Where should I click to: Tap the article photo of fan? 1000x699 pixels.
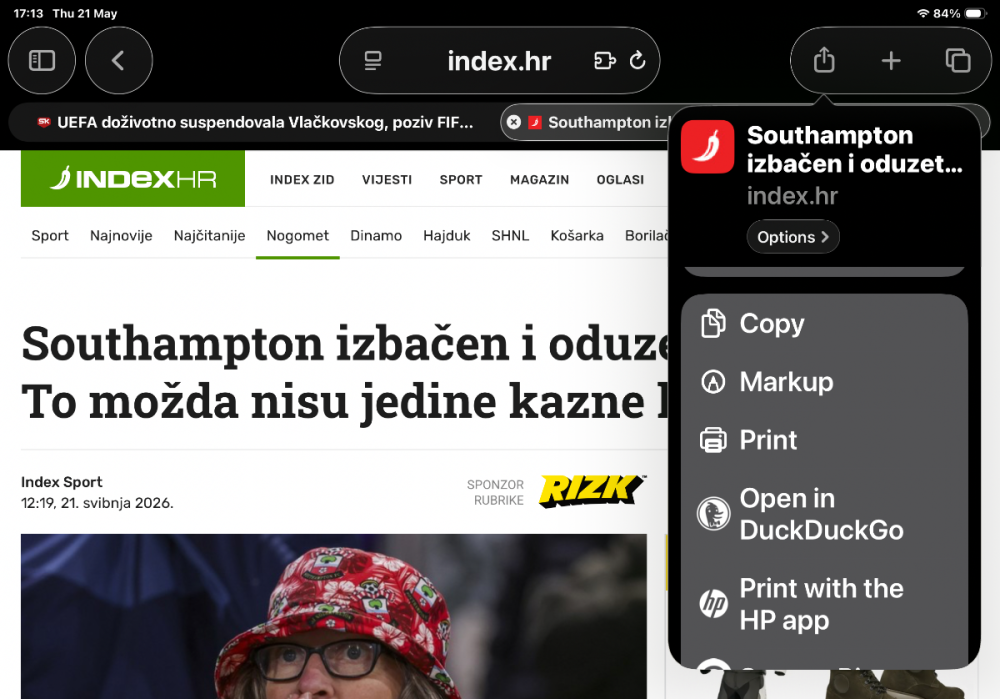334,616
